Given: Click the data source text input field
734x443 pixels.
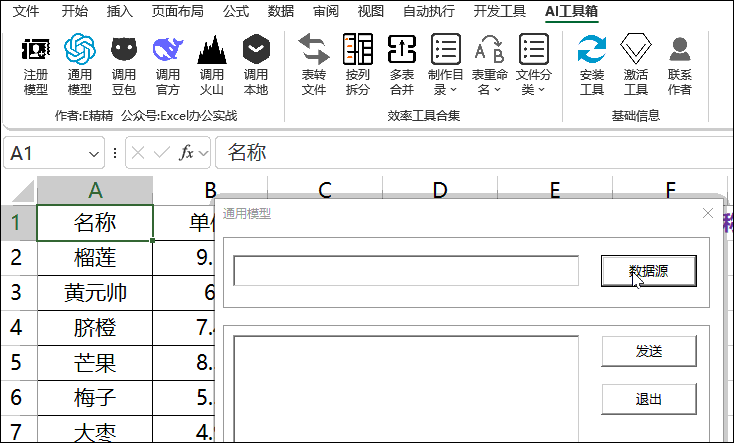Looking at the screenshot, I should tap(406, 271).
